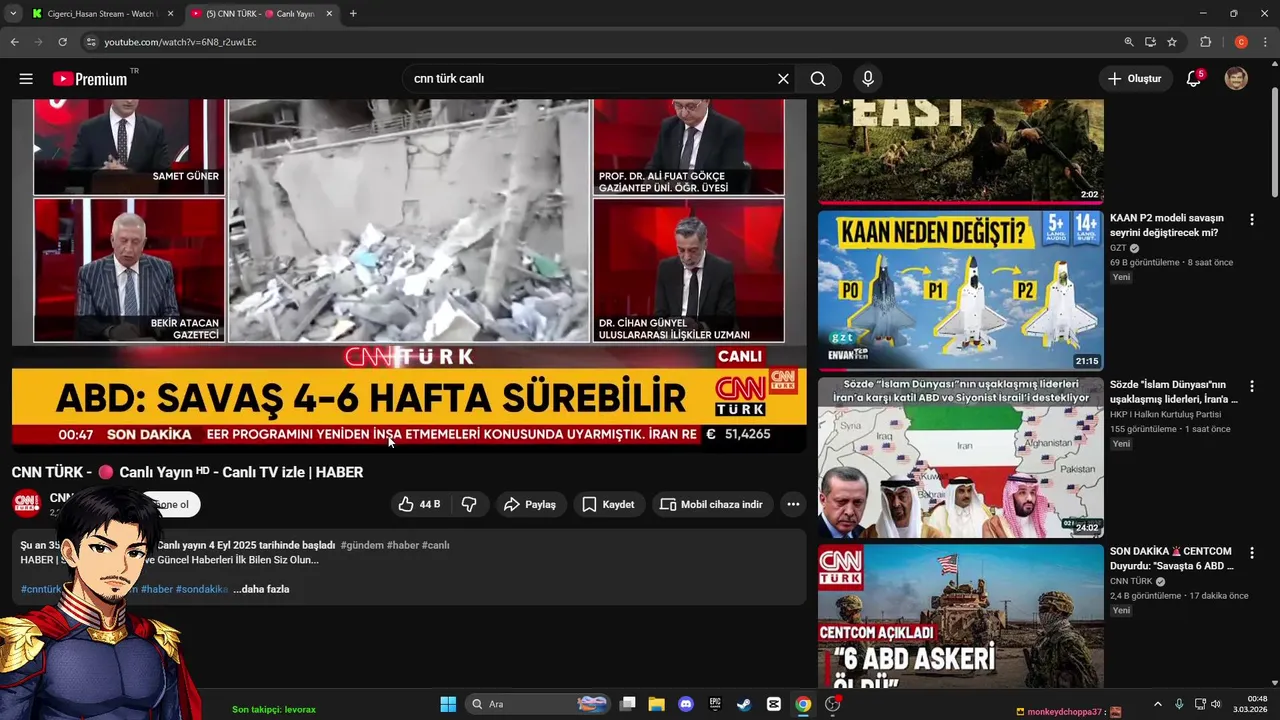The height and width of the screenshot is (720, 1280).
Task: Close the Cigerci_Hasan Stream tab
Action: (168, 14)
